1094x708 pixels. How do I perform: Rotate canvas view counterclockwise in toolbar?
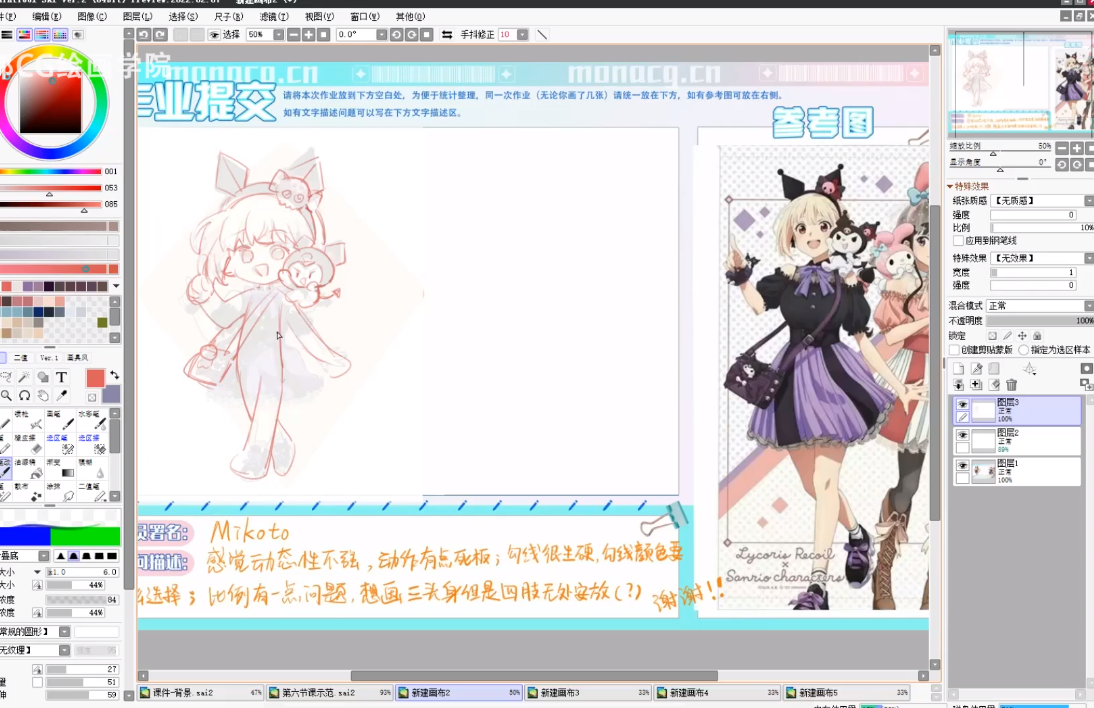396,34
